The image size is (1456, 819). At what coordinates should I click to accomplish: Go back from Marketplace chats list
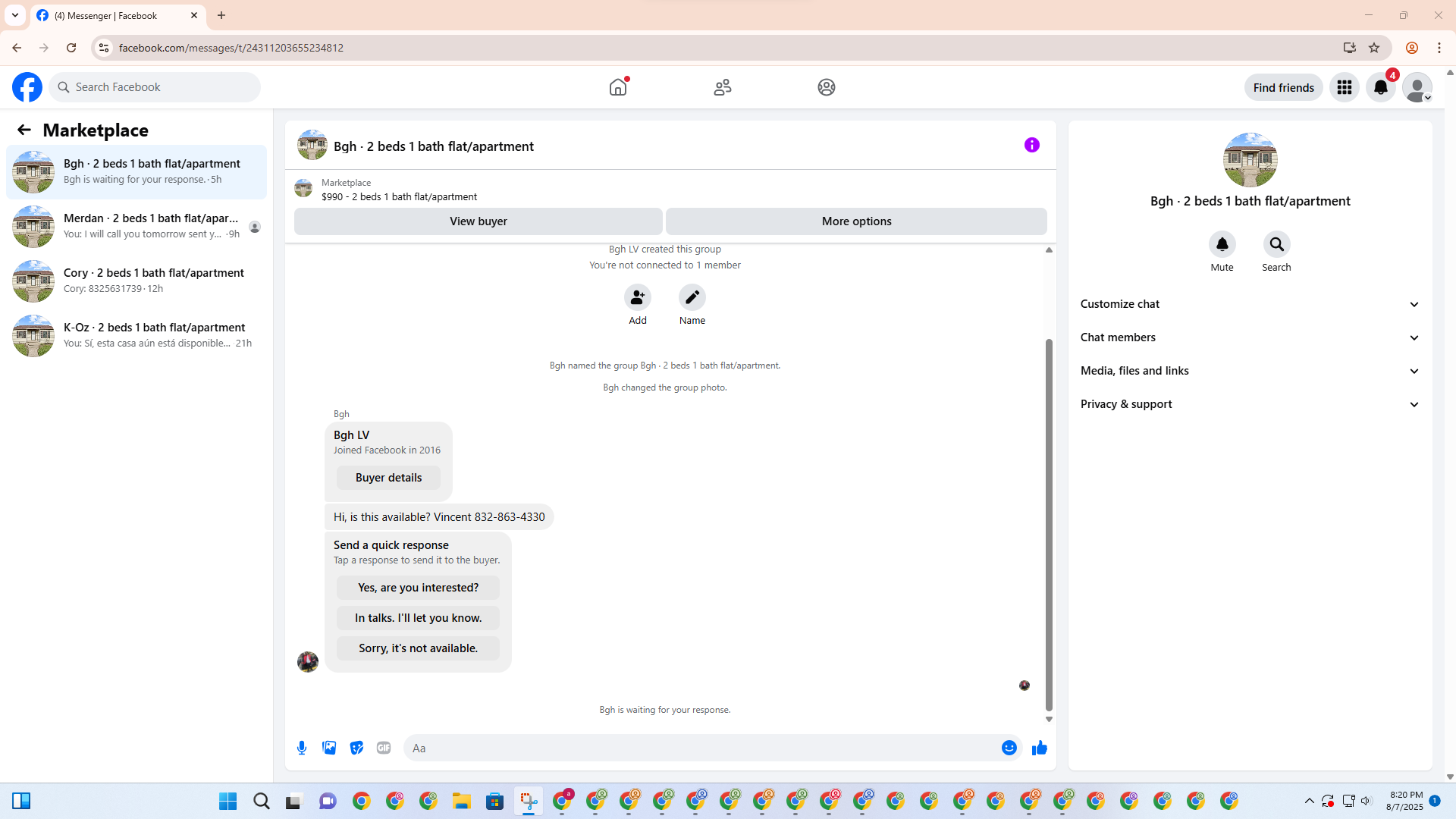[24, 130]
